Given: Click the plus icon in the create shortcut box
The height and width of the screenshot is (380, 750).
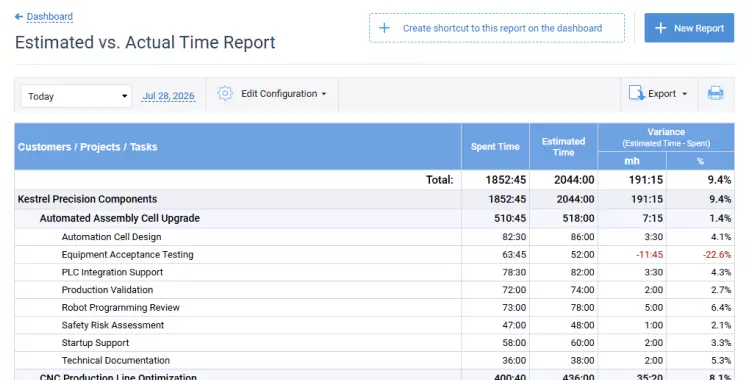Looking at the screenshot, I should pyautogui.click(x=384, y=28).
